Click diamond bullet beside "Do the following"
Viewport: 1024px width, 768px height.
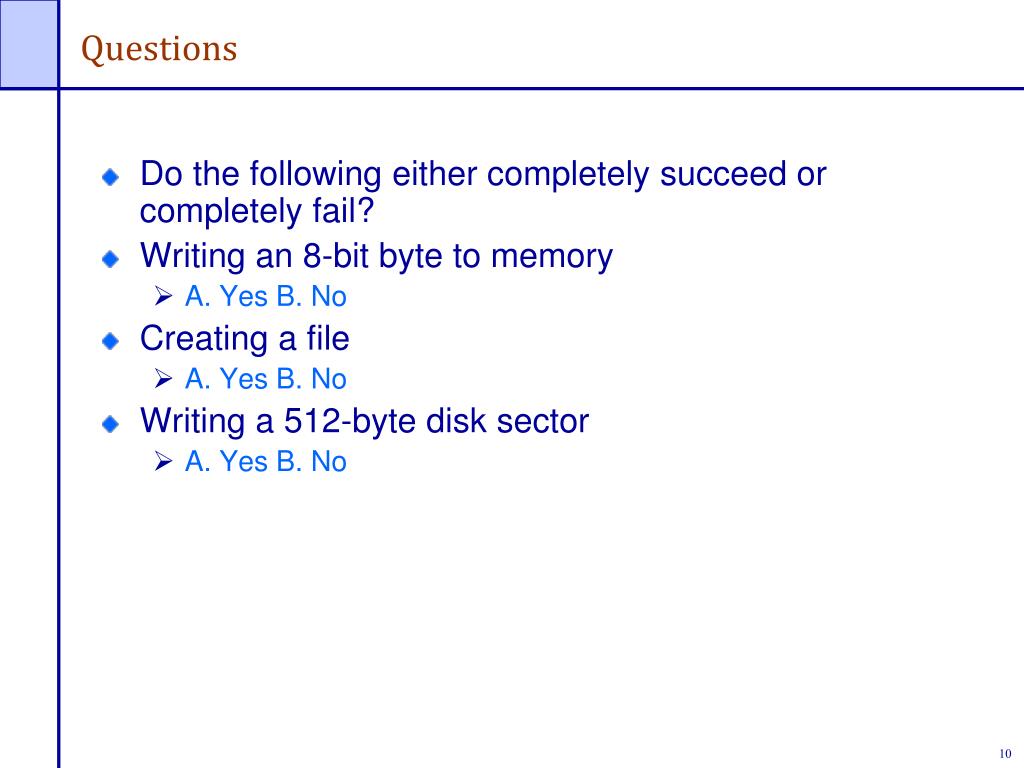111,176
